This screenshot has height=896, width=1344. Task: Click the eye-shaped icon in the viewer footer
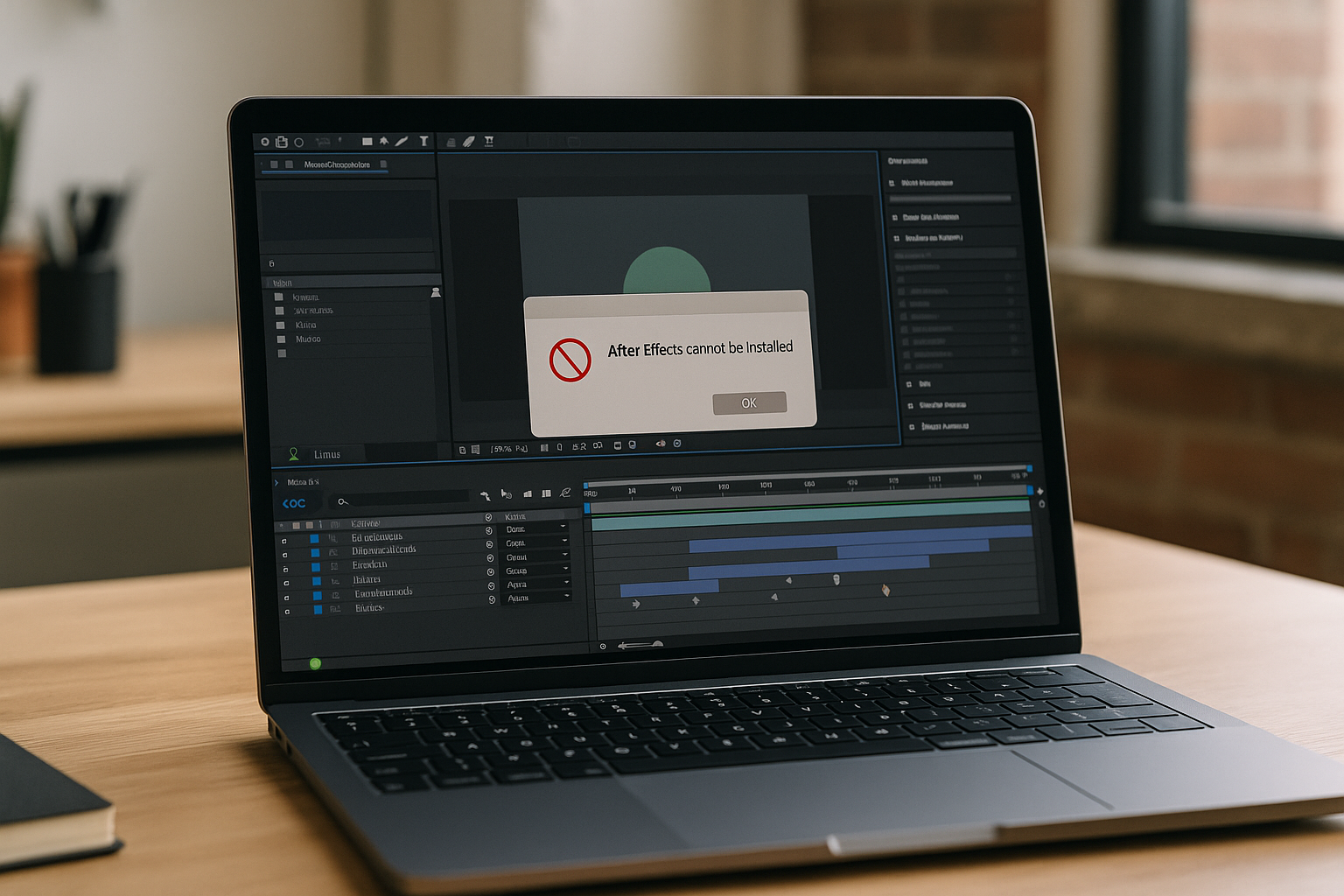(x=661, y=444)
